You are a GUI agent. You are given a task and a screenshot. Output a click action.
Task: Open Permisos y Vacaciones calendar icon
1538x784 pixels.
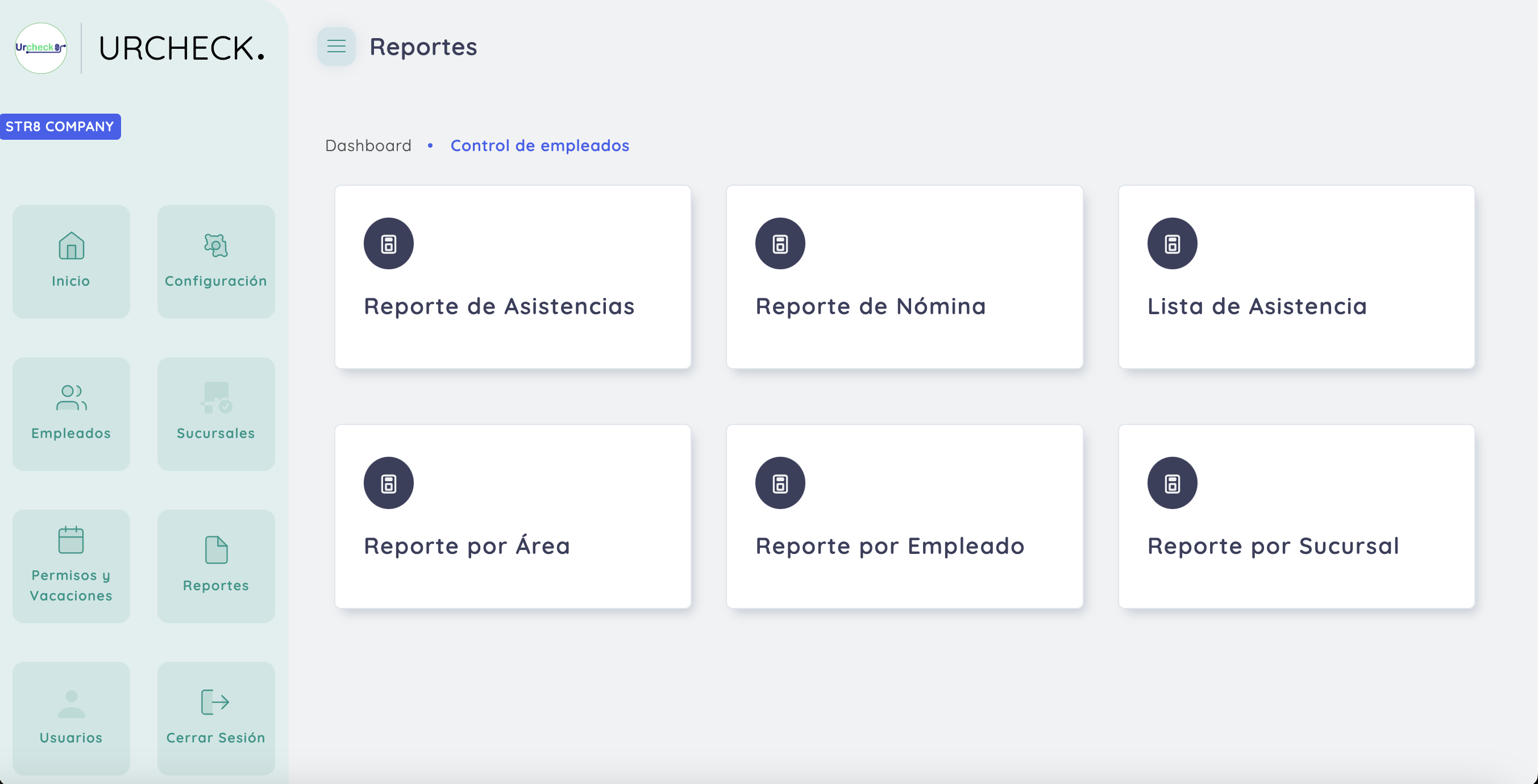pyautogui.click(x=71, y=541)
